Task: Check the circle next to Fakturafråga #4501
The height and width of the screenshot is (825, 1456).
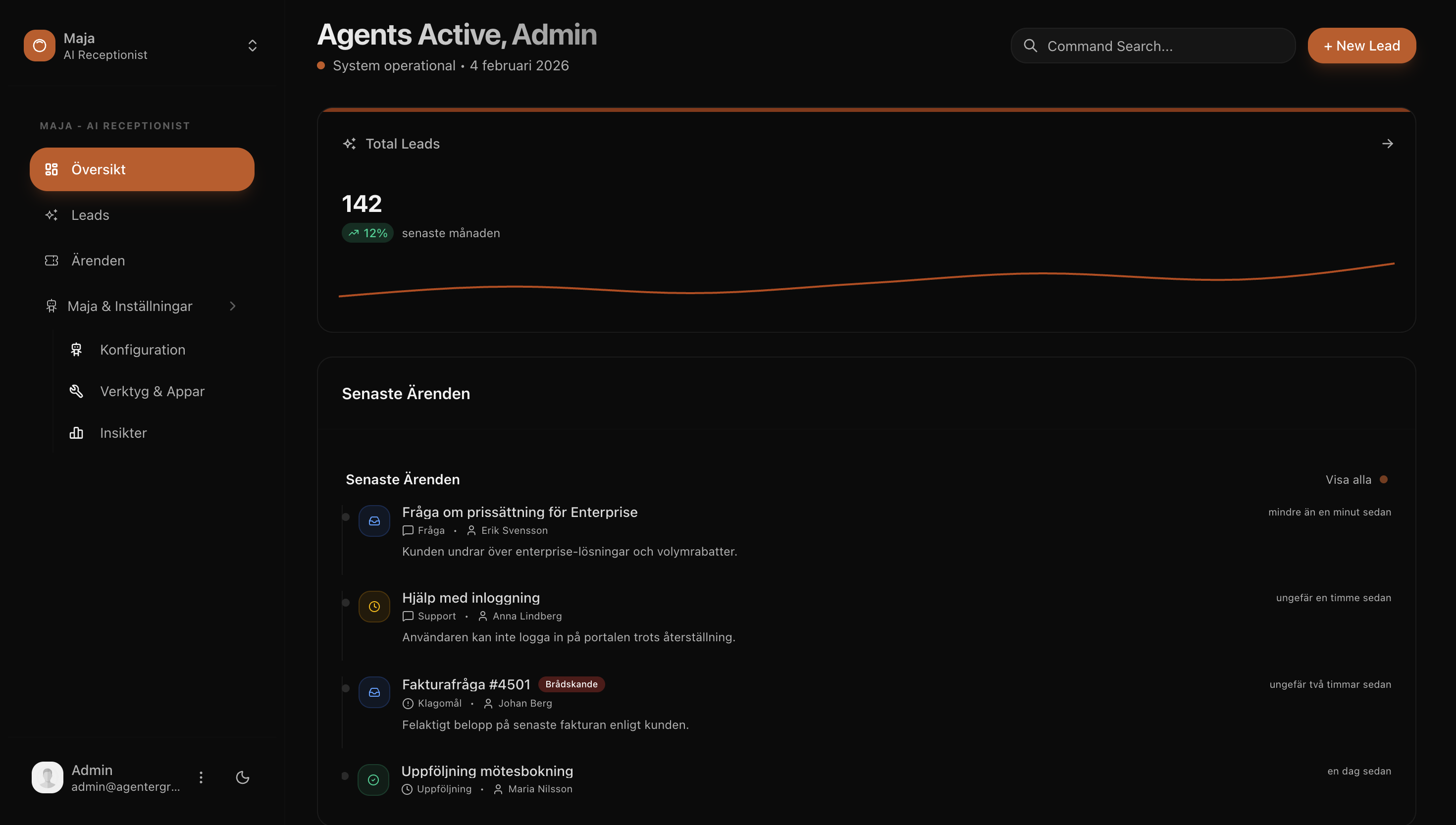Action: (346, 687)
